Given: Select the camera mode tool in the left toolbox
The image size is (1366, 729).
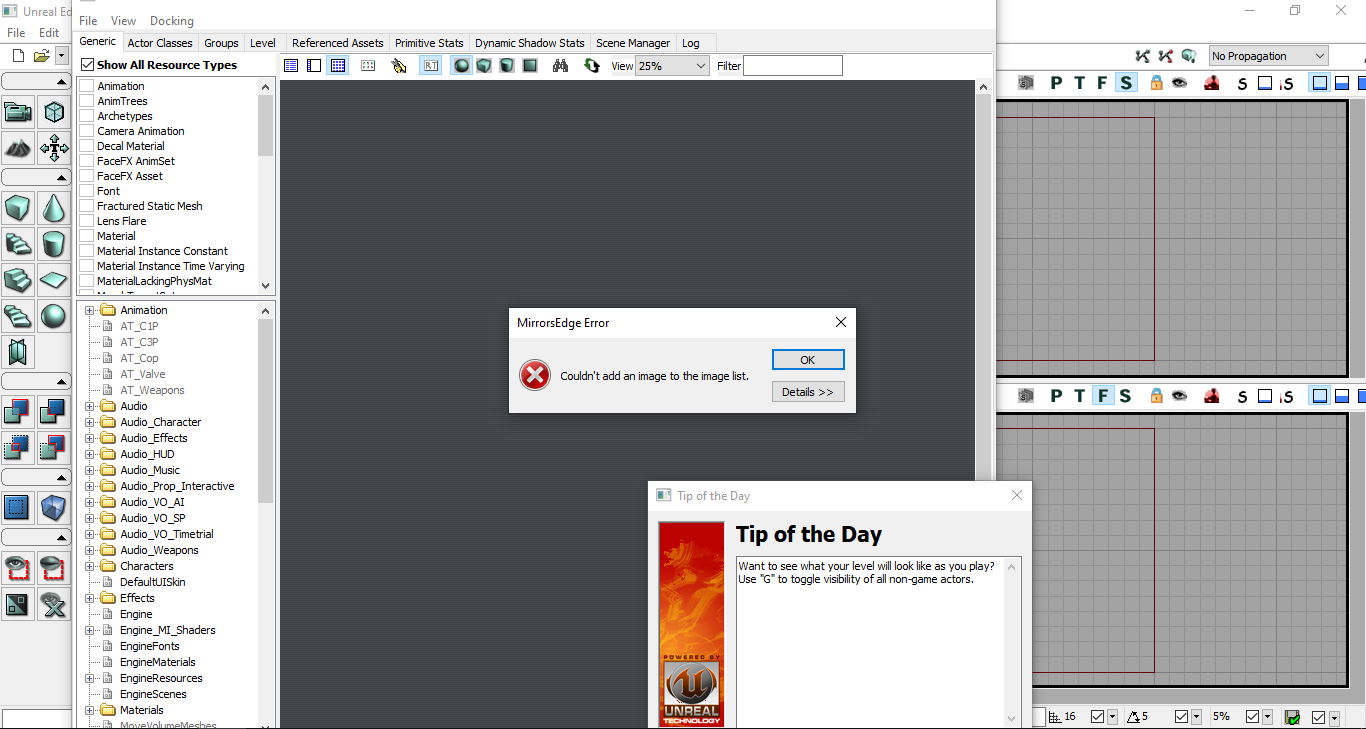Looking at the screenshot, I should coord(18,111).
